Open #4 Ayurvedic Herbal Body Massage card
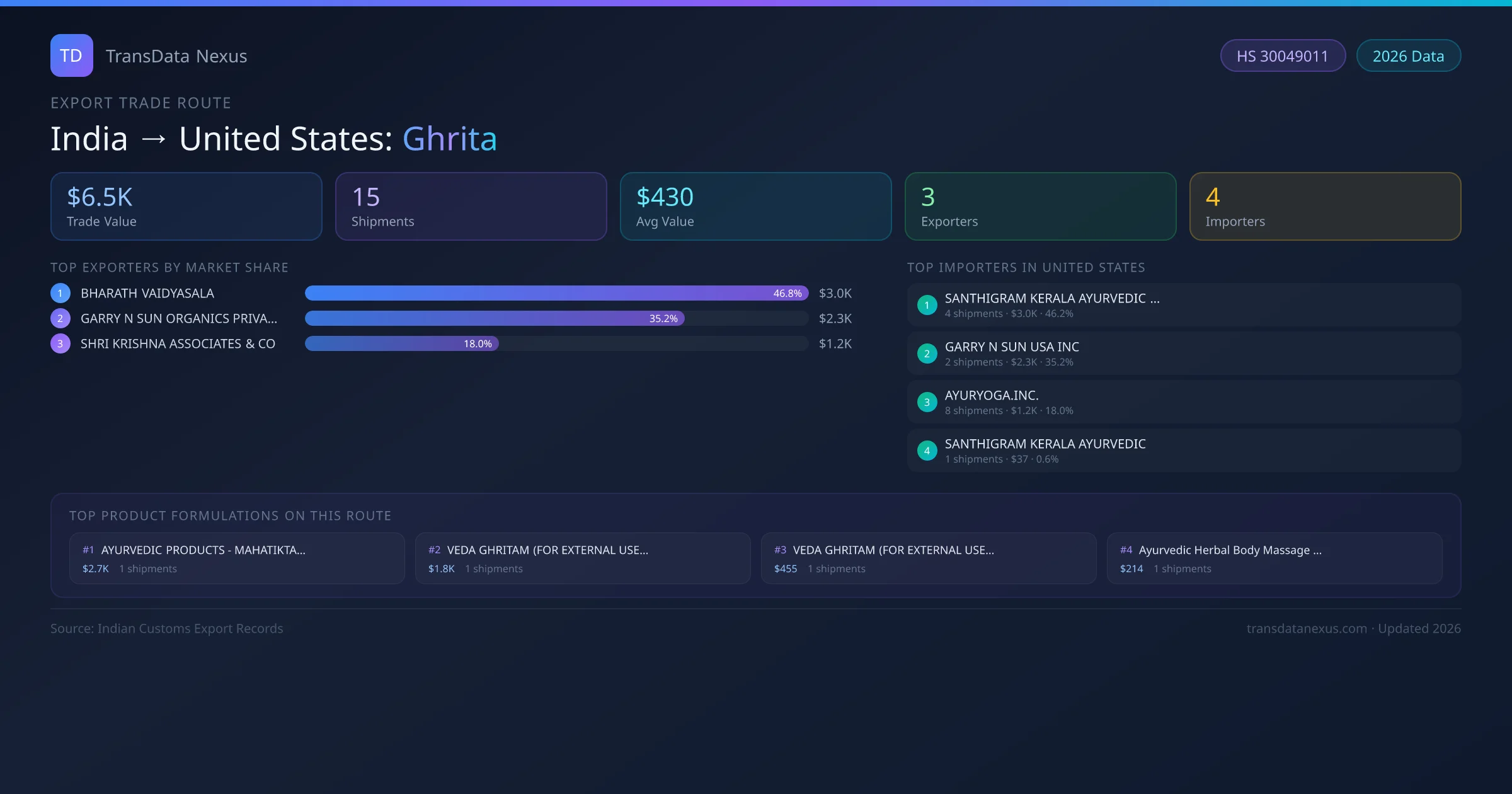 click(1274, 558)
